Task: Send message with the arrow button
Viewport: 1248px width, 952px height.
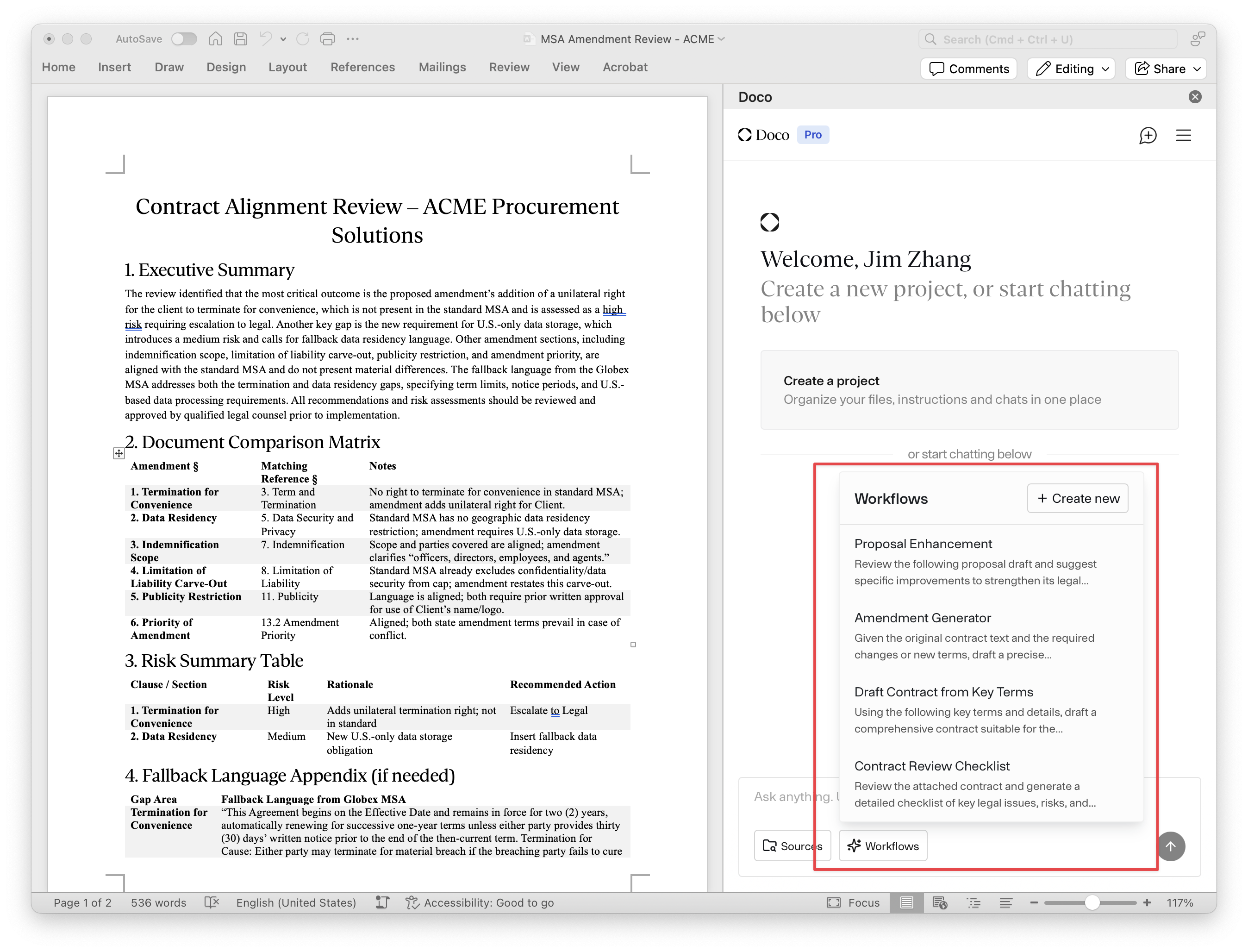Action: 1170,846
